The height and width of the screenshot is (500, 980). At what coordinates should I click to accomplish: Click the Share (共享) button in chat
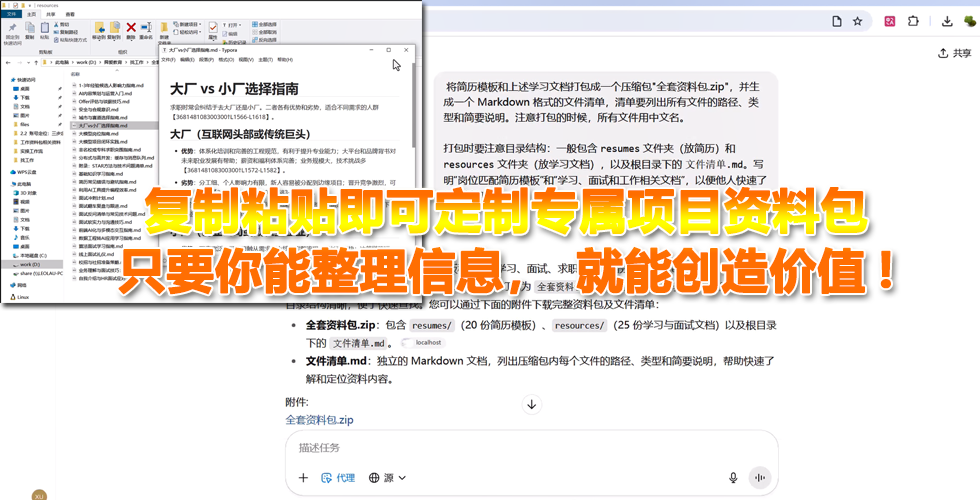click(955, 54)
